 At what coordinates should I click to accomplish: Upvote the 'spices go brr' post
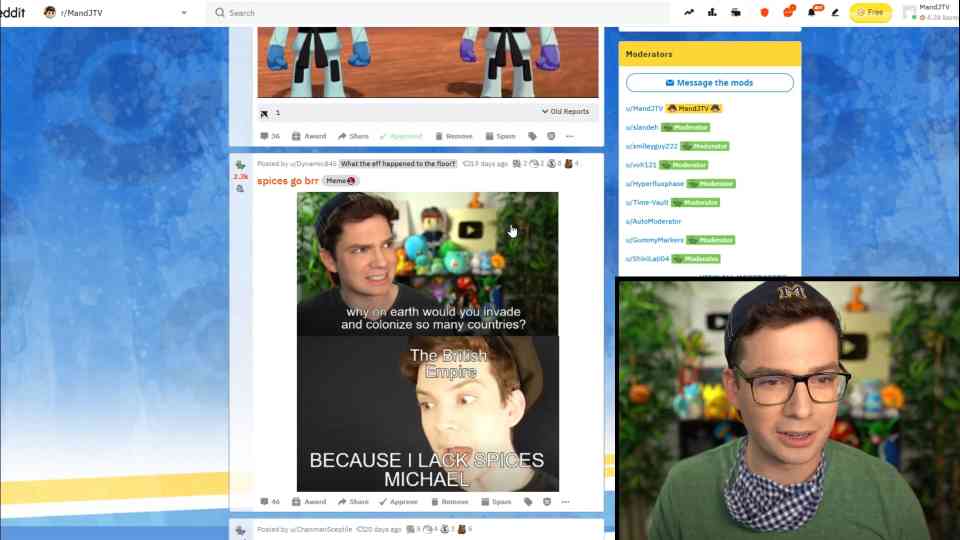[240, 165]
